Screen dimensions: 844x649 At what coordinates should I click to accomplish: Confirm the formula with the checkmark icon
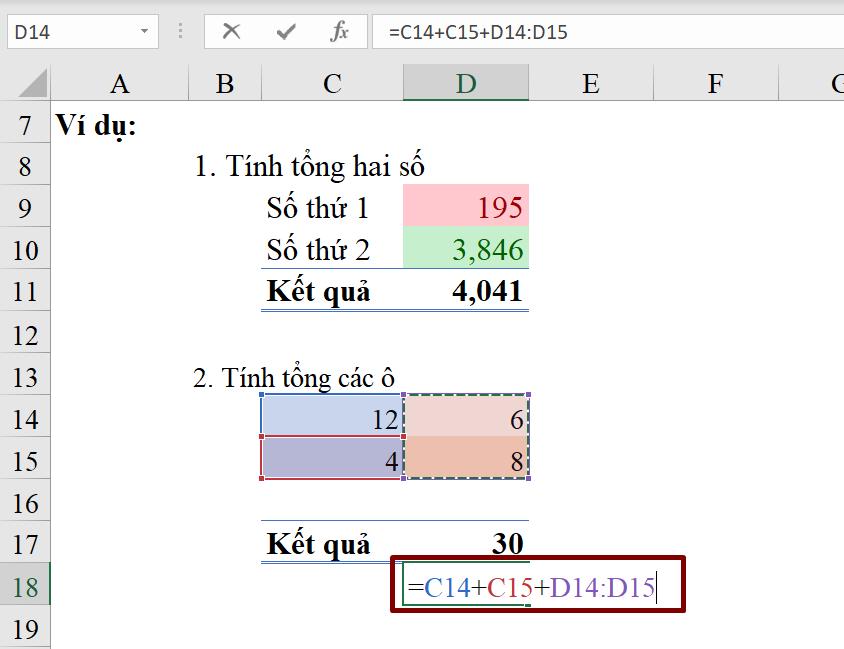click(x=287, y=31)
